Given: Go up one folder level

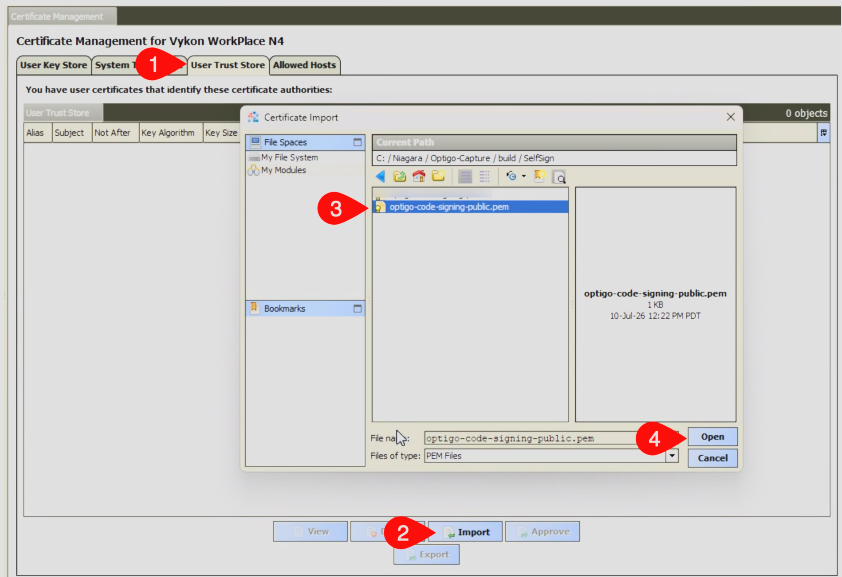Looking at the screenshot, I should click(400, 176).
